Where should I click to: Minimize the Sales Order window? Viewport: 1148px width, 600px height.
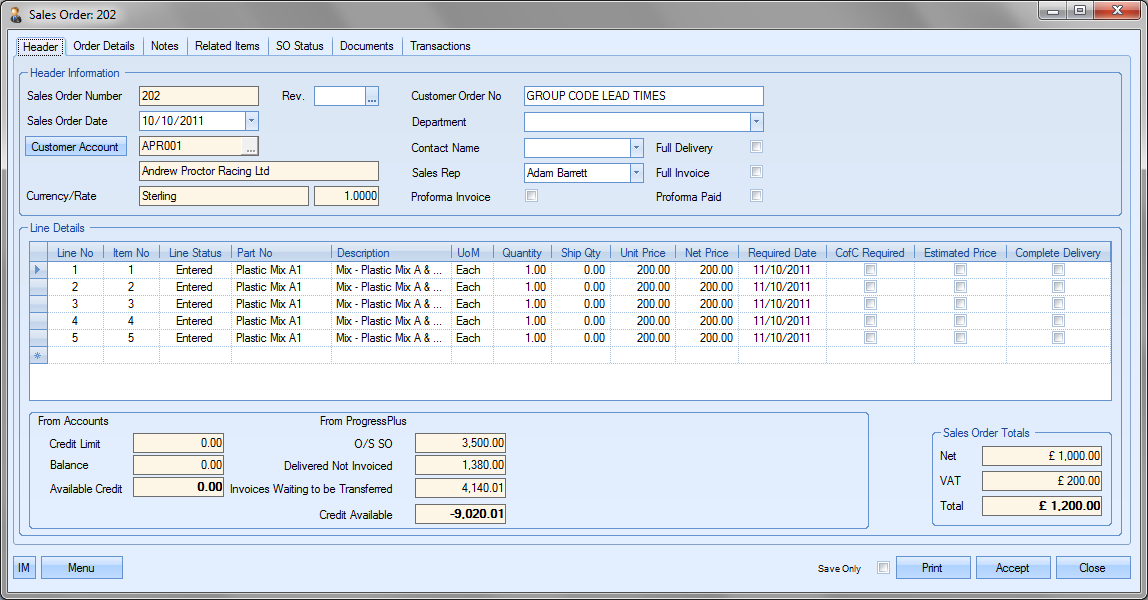1054,10
